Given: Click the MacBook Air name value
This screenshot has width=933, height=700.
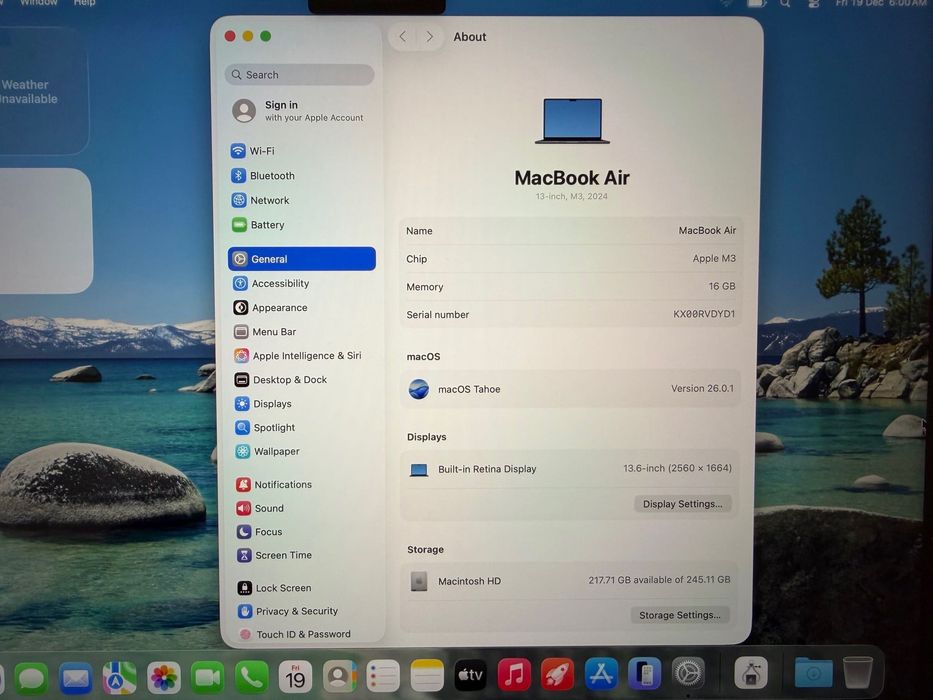Looking at the screenshot, I should tap(707, 230).
